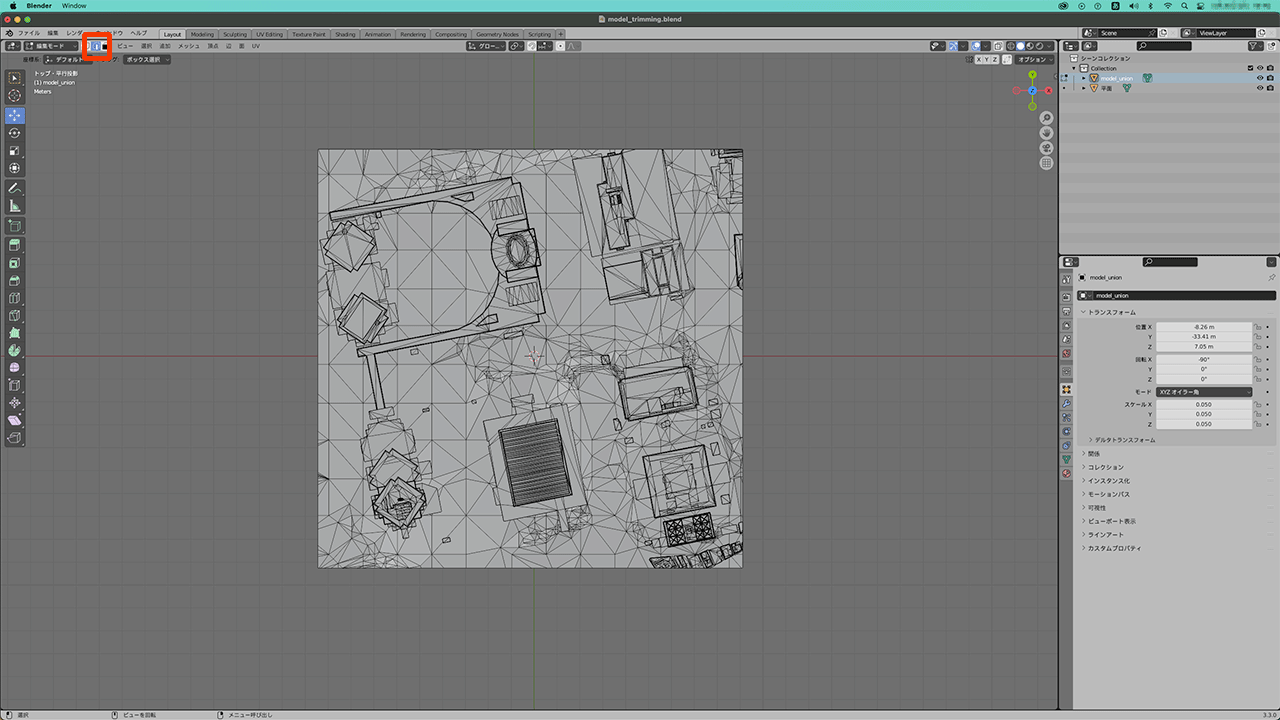Pick the Poly Build tool
The image size is (1280, 720).
point(14,333)
